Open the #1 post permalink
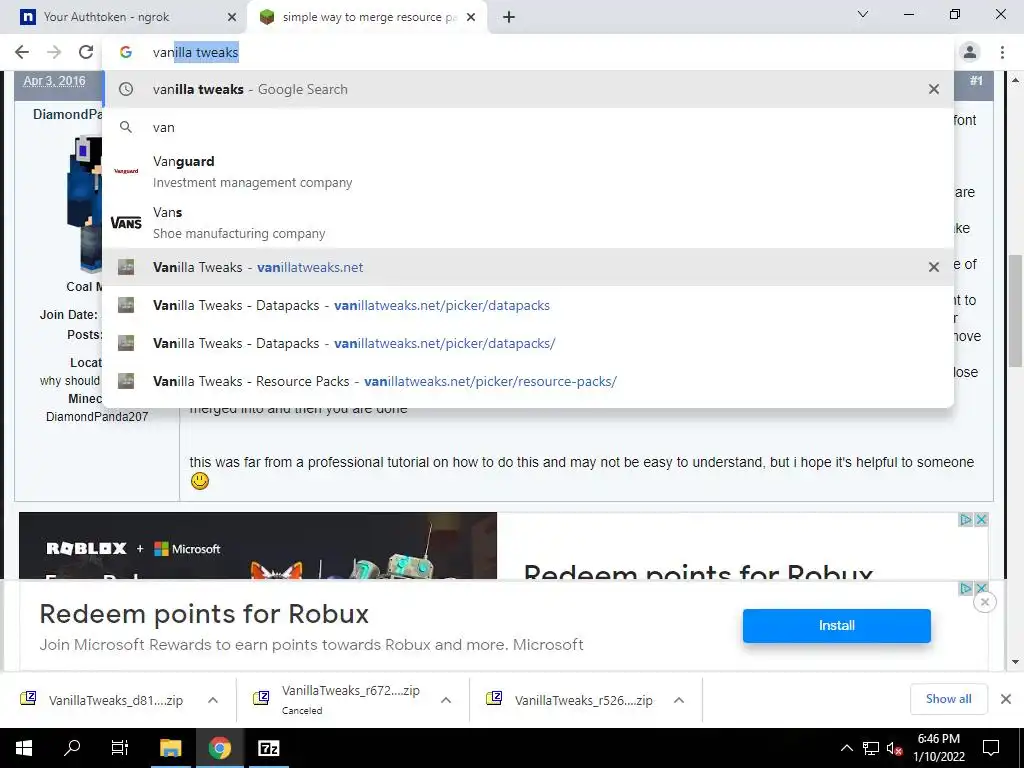The image size is (1024, 768). [x=976, y=80]
